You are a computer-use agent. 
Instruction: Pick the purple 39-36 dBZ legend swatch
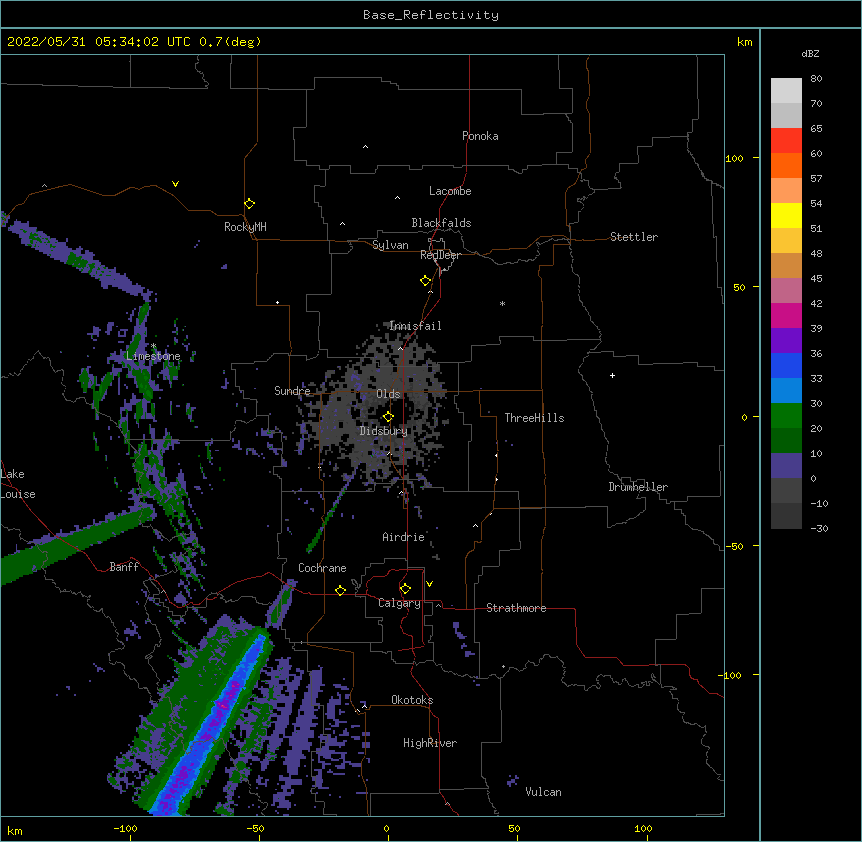(x=786, y=340)
